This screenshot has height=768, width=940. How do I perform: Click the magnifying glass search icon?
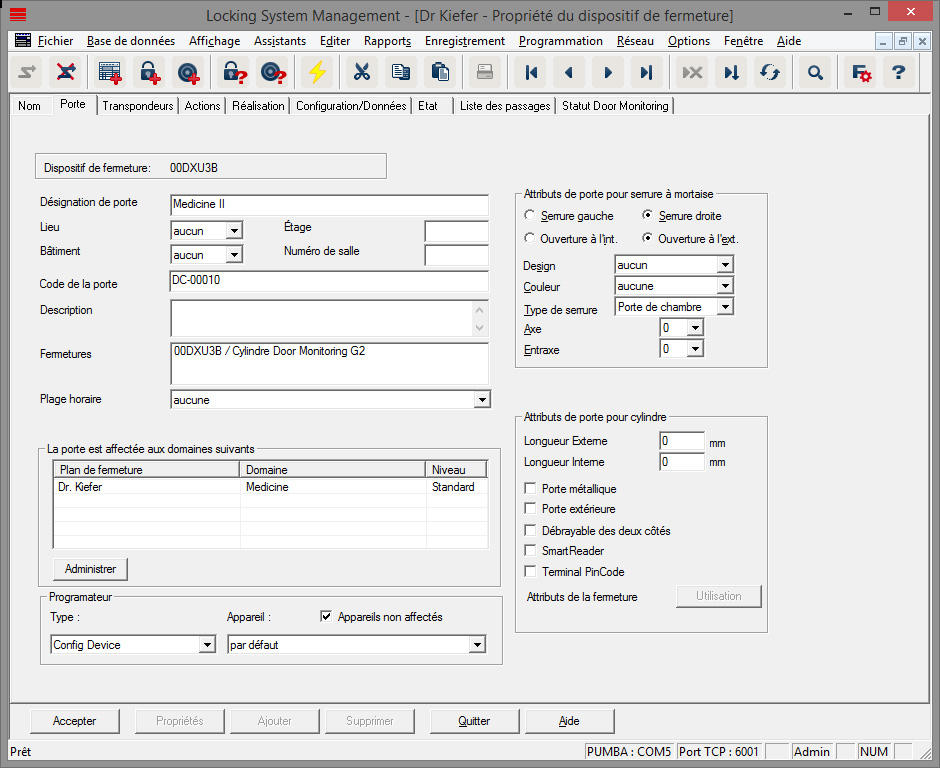[x=815, y=72]
